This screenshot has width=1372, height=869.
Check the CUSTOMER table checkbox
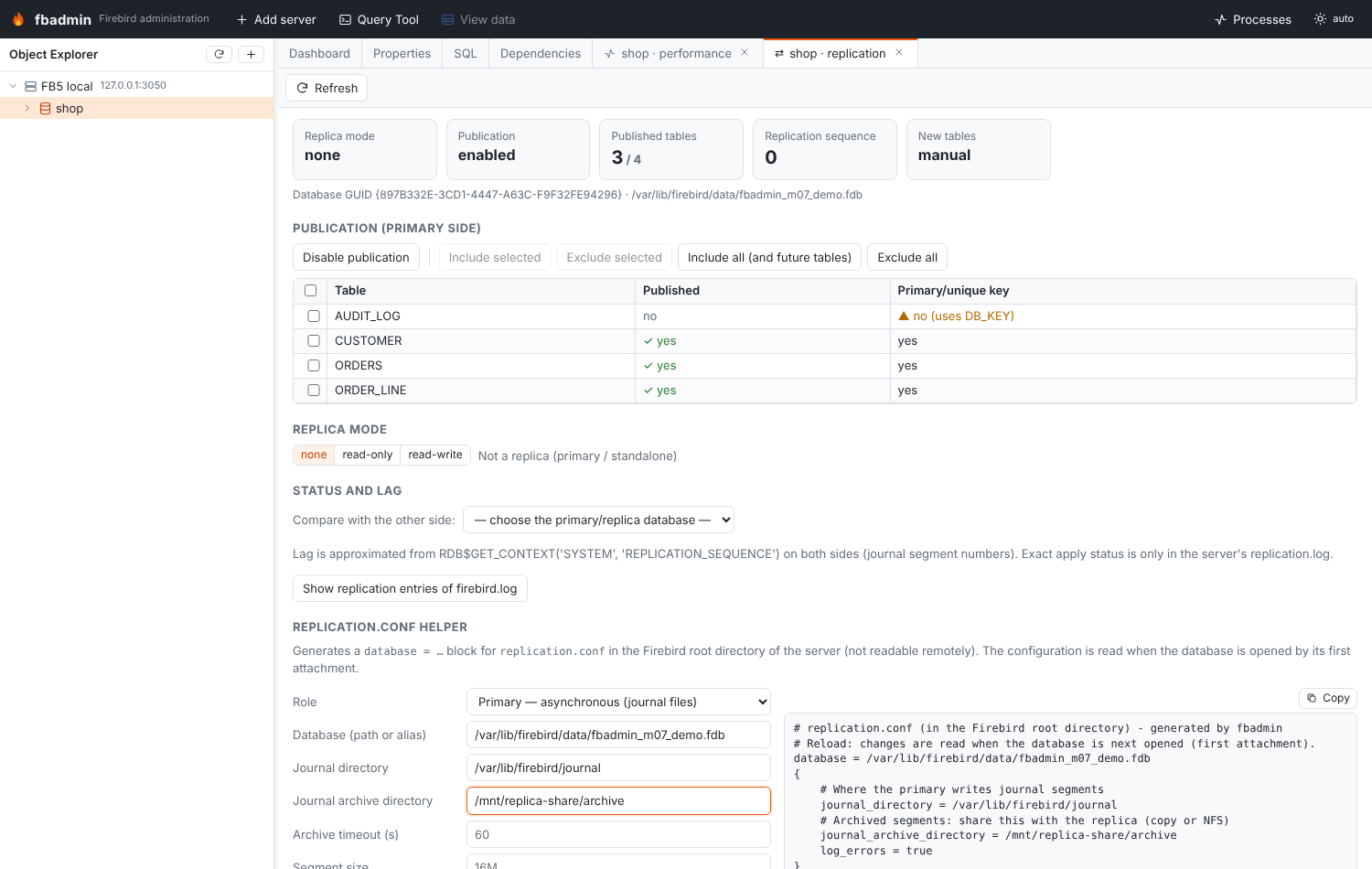(314, 340)
